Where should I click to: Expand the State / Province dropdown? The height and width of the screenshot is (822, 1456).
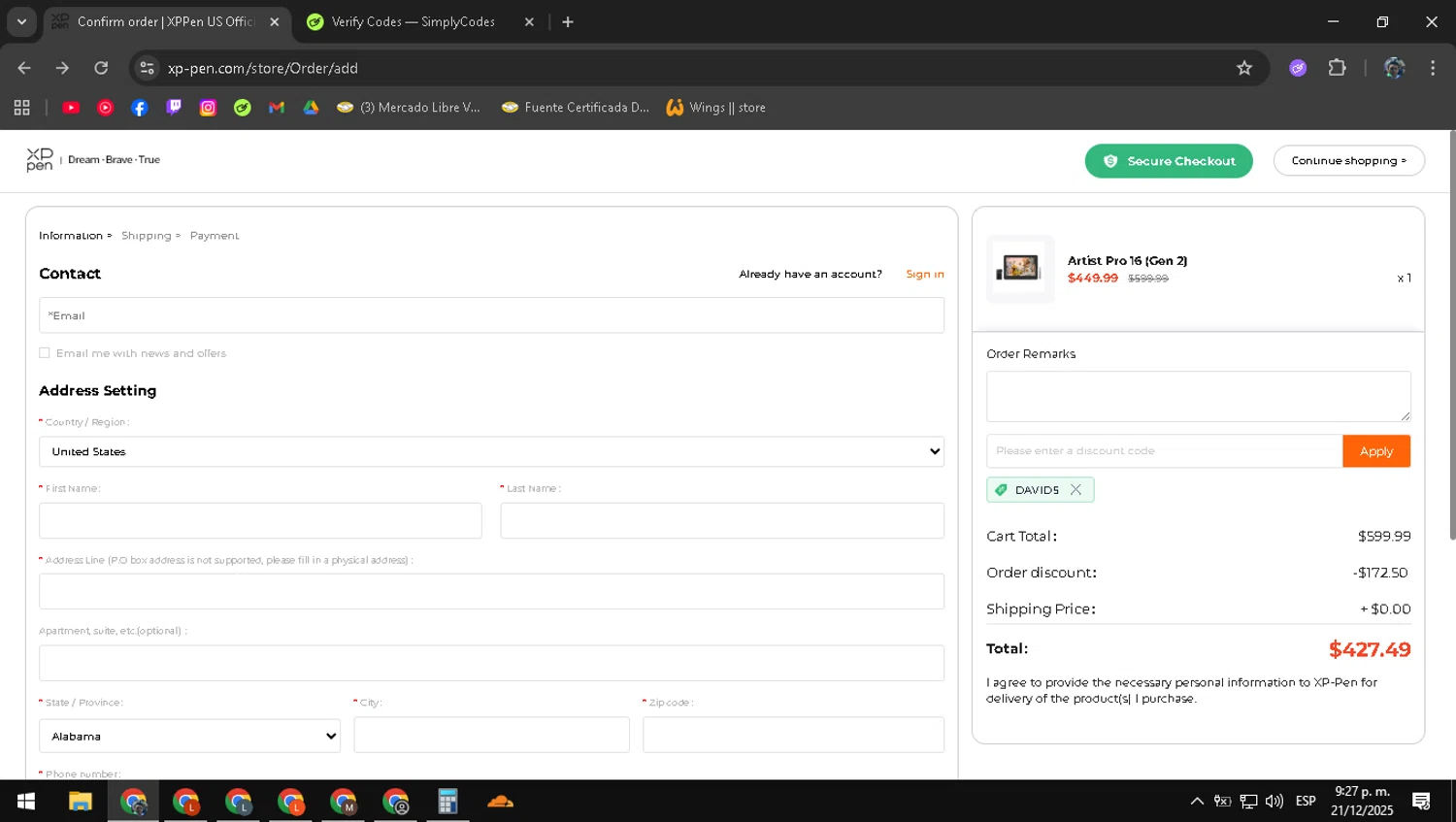[189, 736]
